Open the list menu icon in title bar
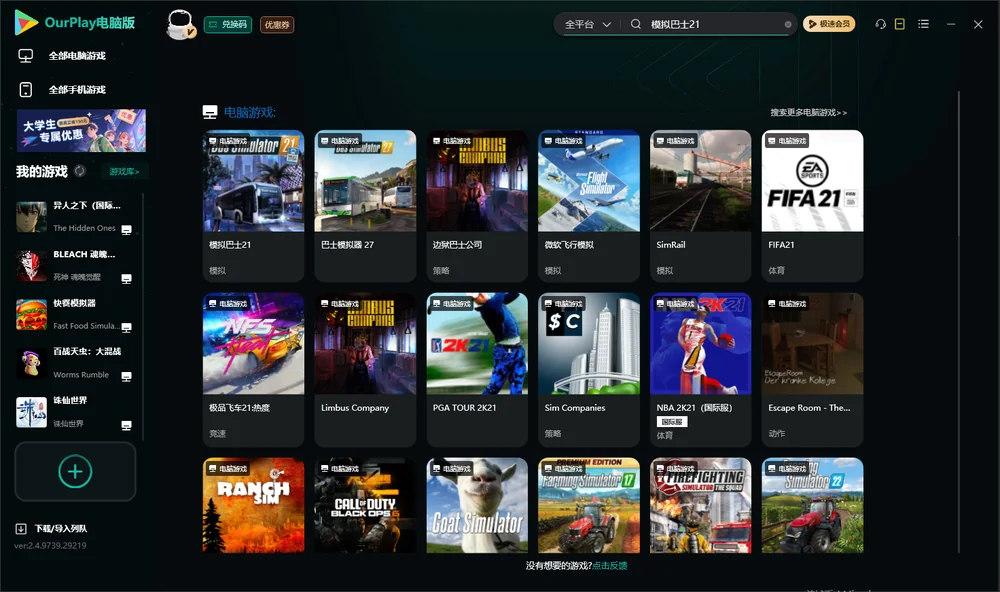This screenshot has height=592, width=1000. (x=923, y=24)
